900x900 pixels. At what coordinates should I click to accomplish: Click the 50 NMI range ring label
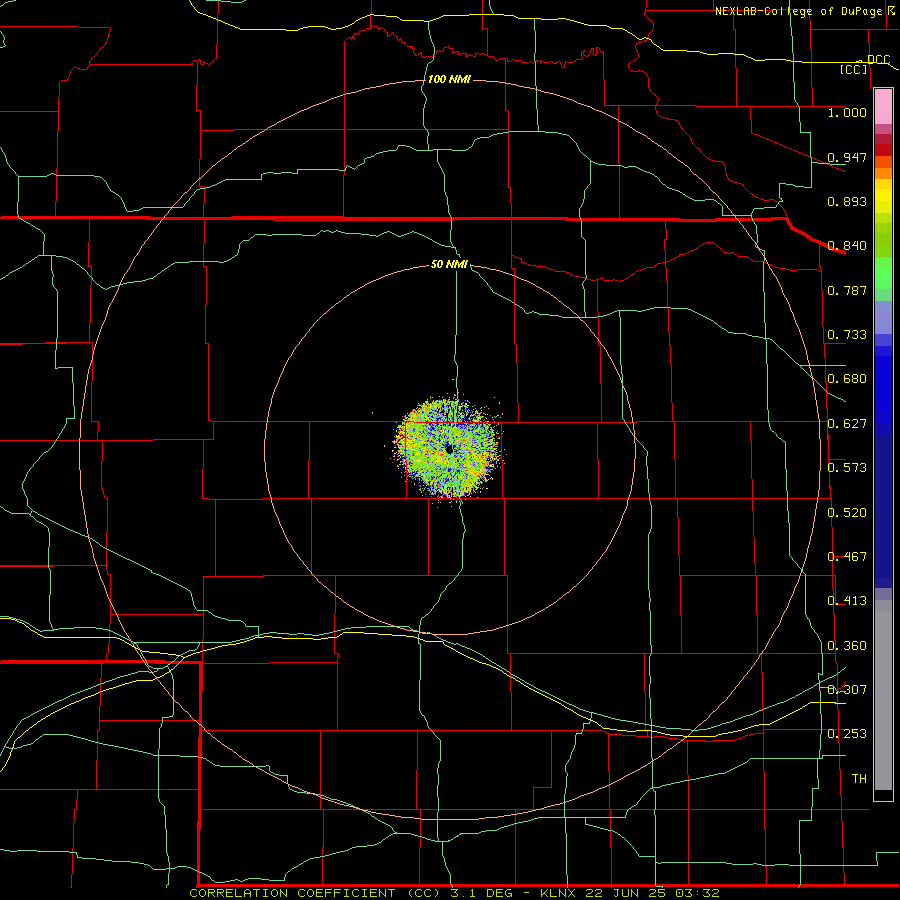point(449,264)
